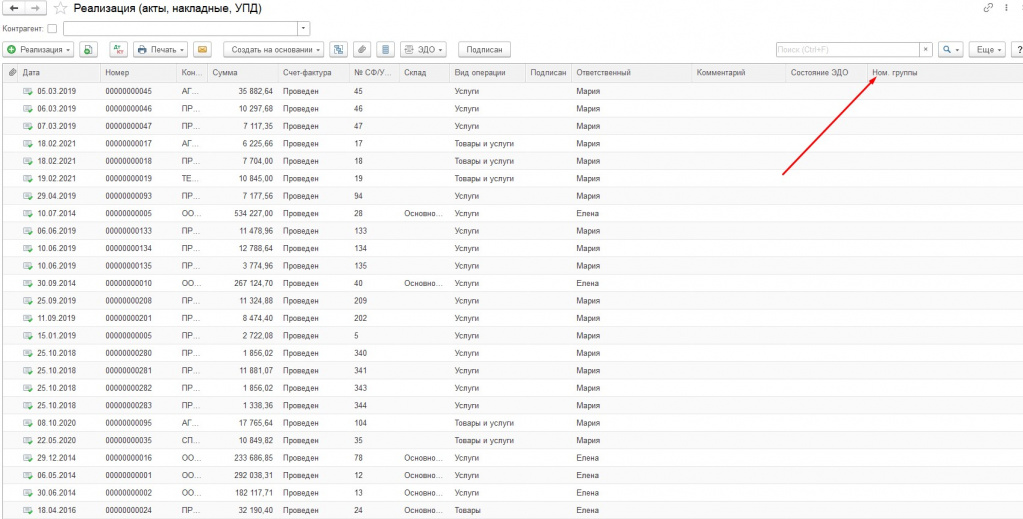The image size is (1023, 519).
Task: Go back with the left arrow button
Action: (14, 8)
